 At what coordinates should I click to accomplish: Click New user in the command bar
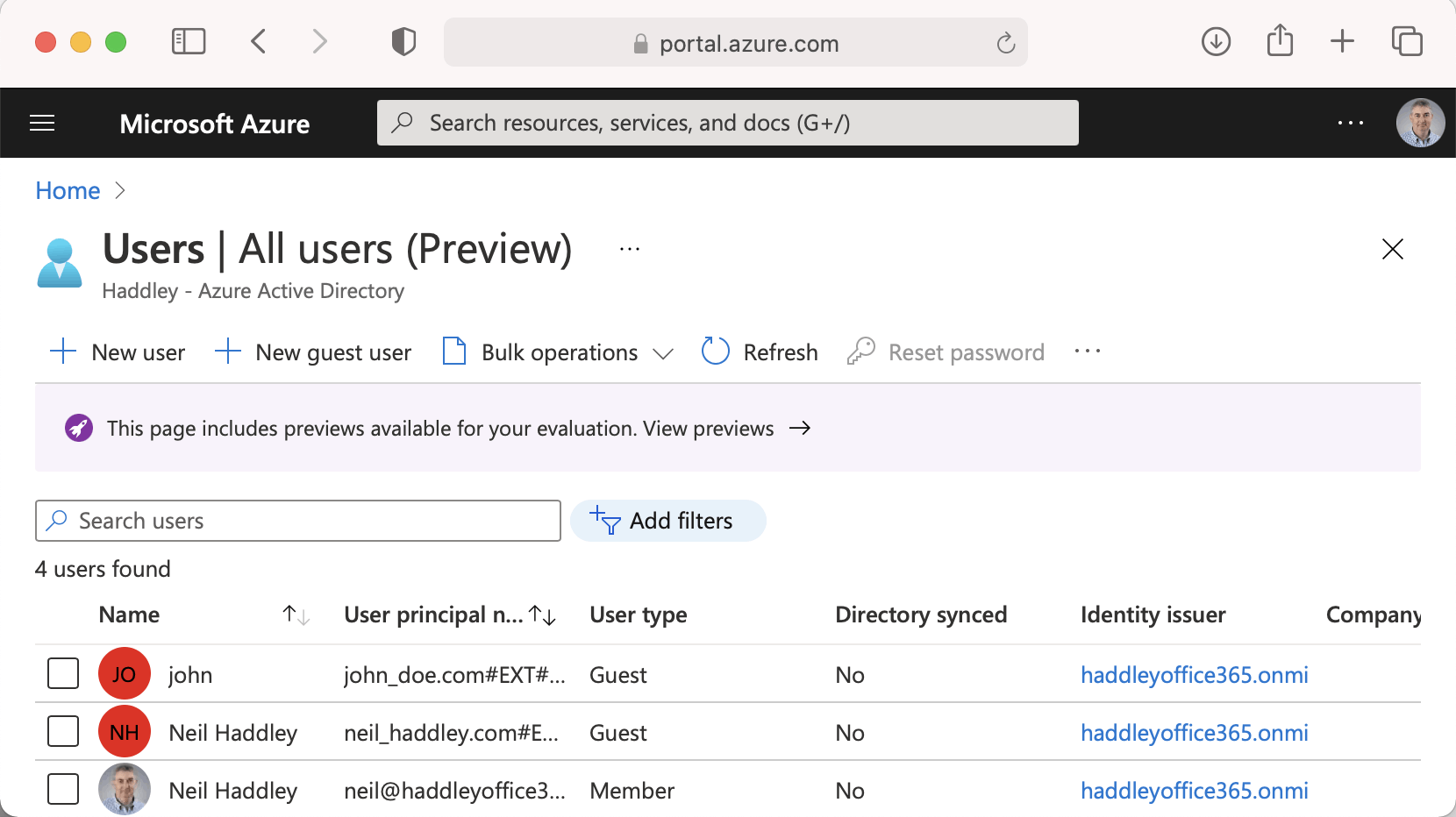(118, 352)
